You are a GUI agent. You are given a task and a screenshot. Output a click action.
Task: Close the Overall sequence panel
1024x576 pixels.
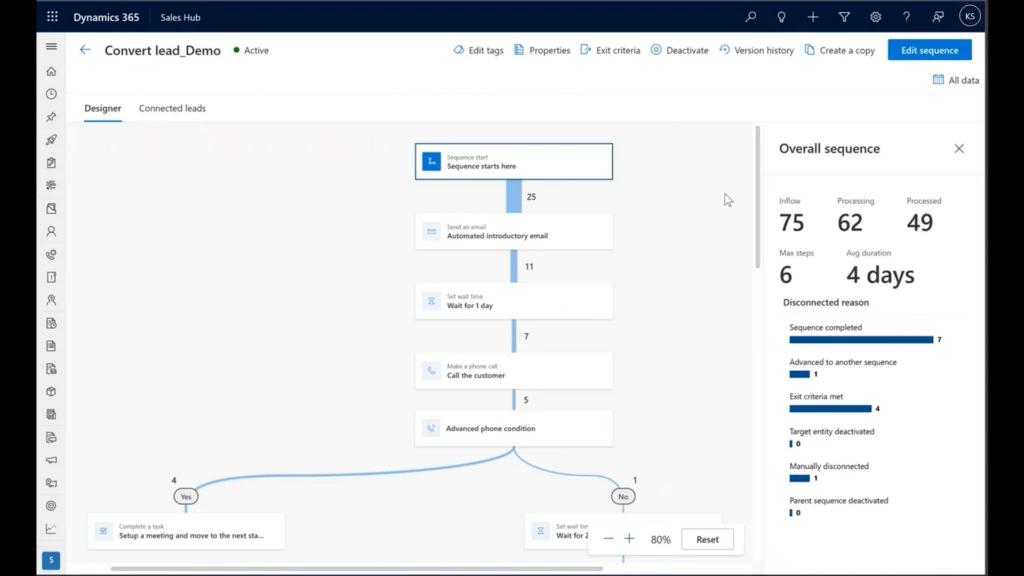click(x=959, y=149)
